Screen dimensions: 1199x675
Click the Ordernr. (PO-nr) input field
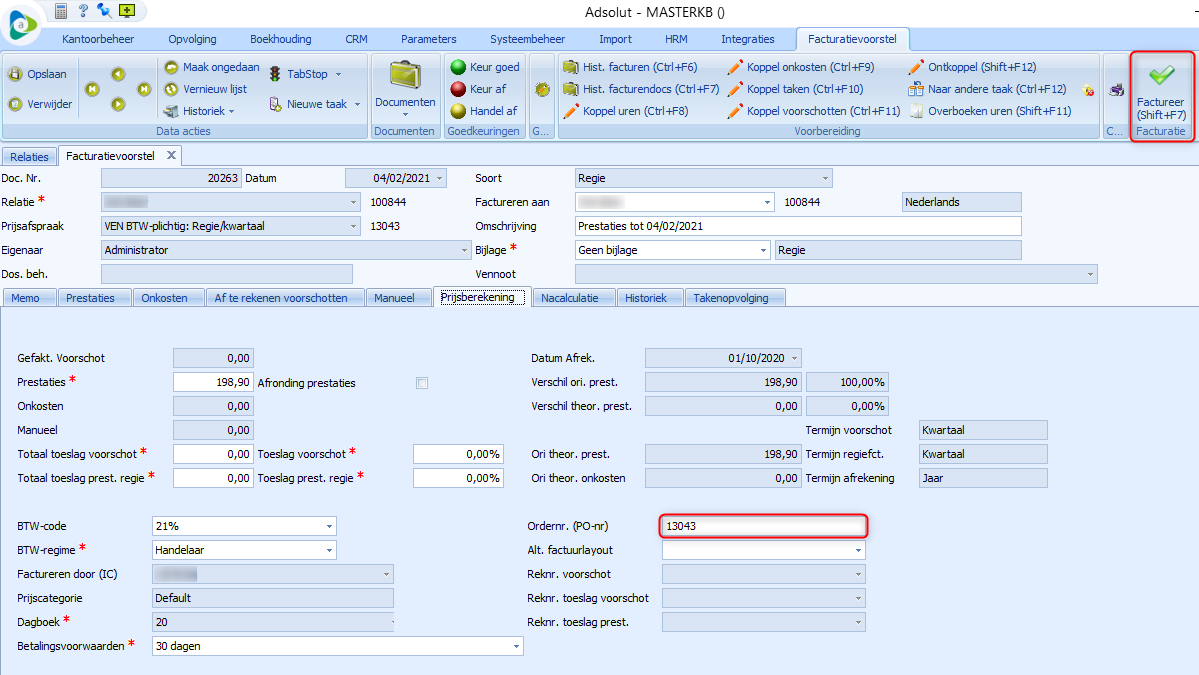pos(763,526)
